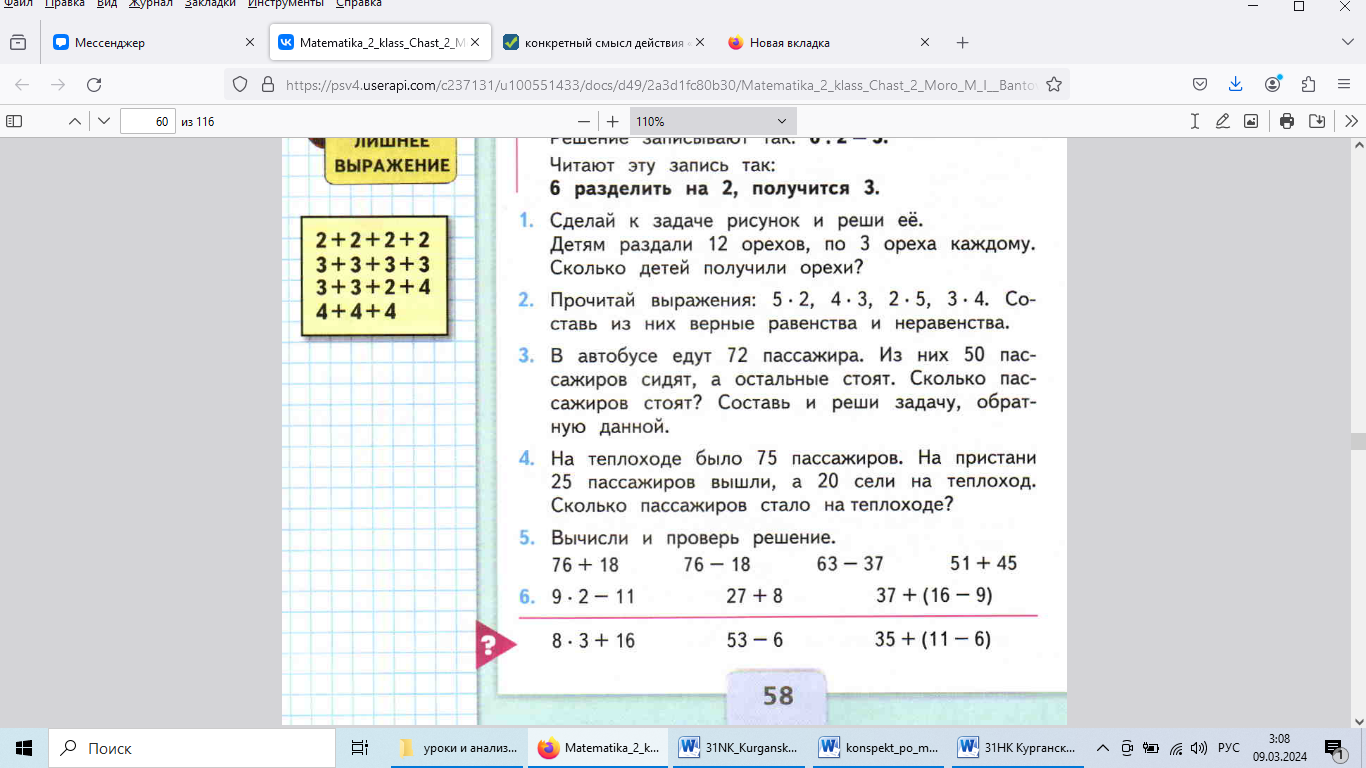The height and width of the screenshot is (768, 1366).
Task: Open network Wi-Fi settings in tray
Action: click(x=1176, y=747)
